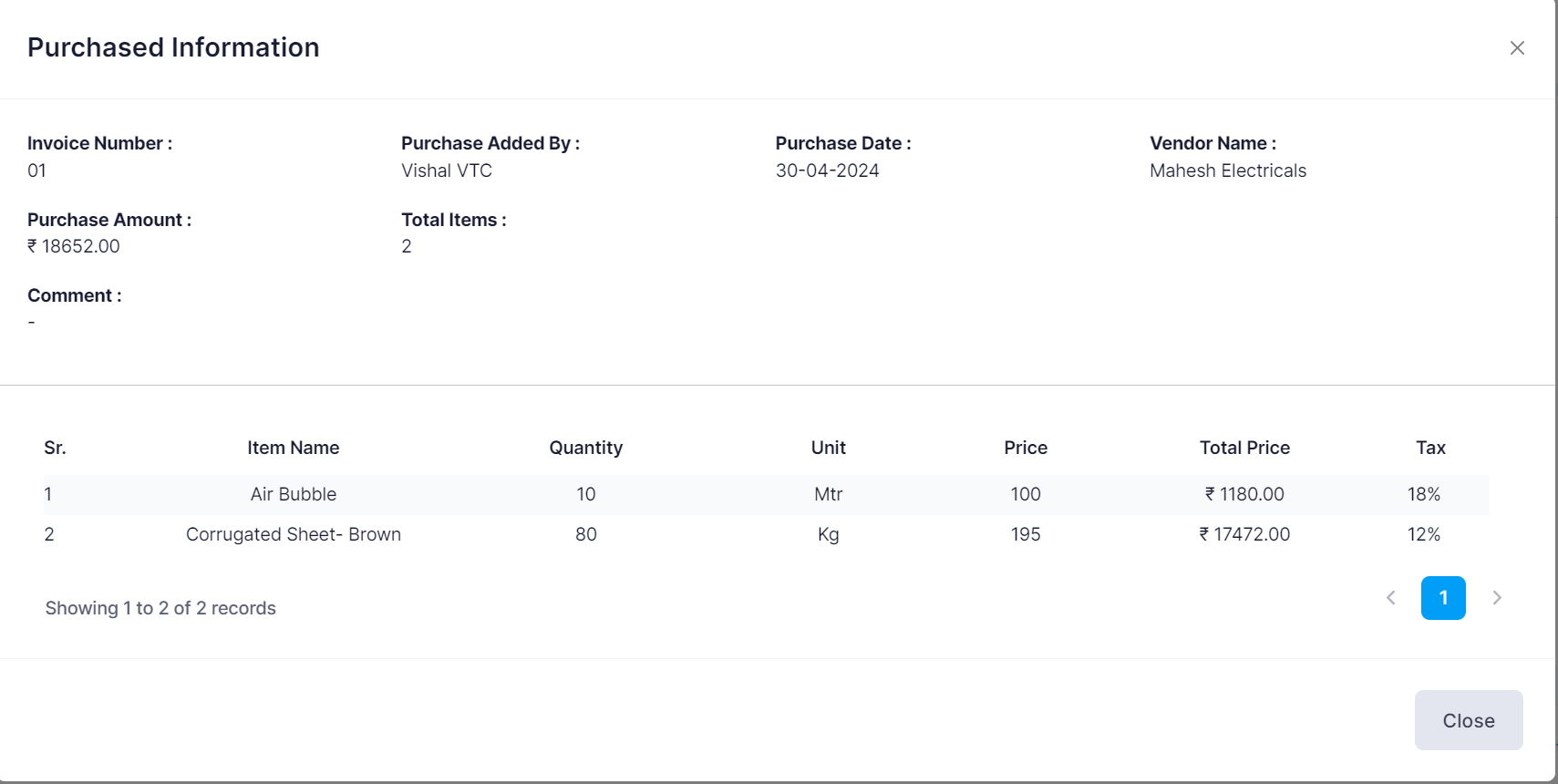
Task: Close the dialog with the X icon
Action: (x=1517, y=48)
